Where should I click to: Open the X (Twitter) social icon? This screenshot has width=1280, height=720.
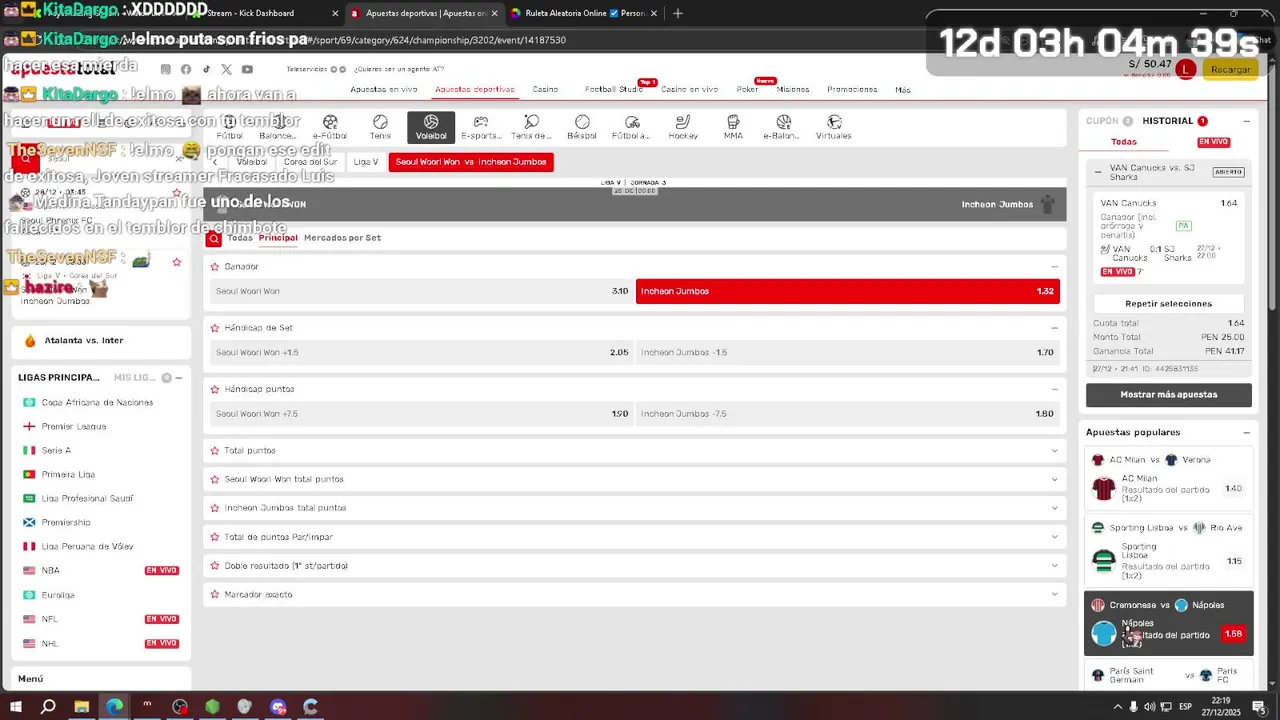pos(226,69)
